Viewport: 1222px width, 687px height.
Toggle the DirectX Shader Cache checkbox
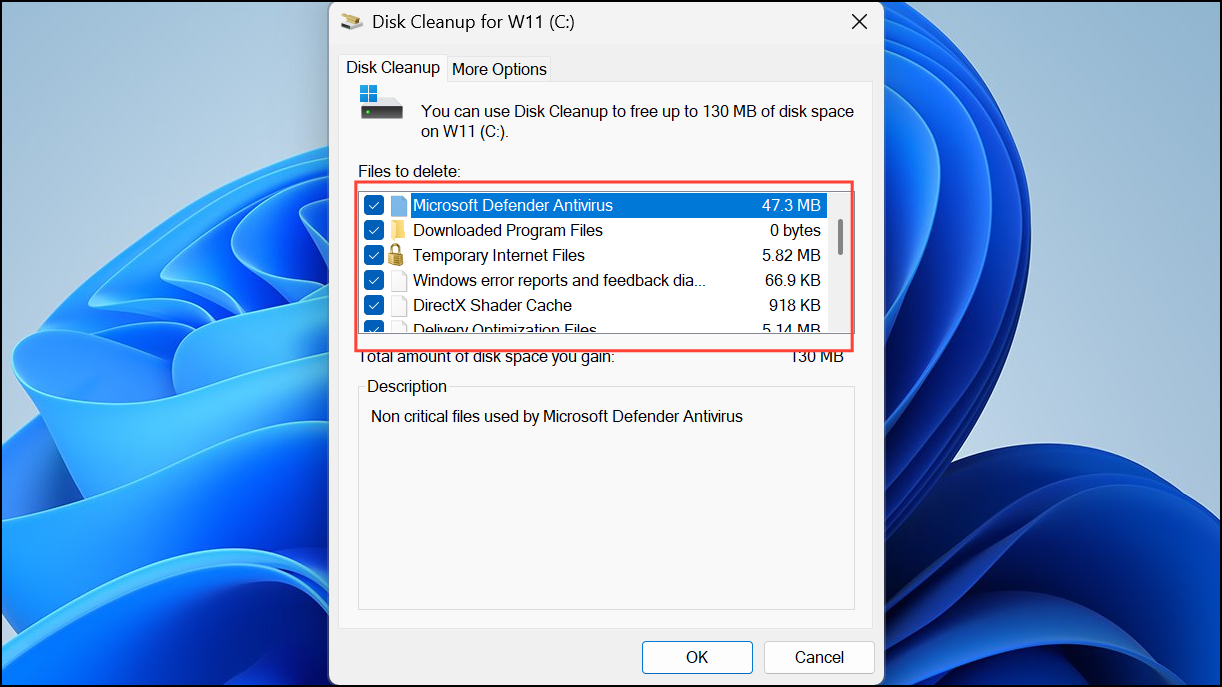click(374, 305)
